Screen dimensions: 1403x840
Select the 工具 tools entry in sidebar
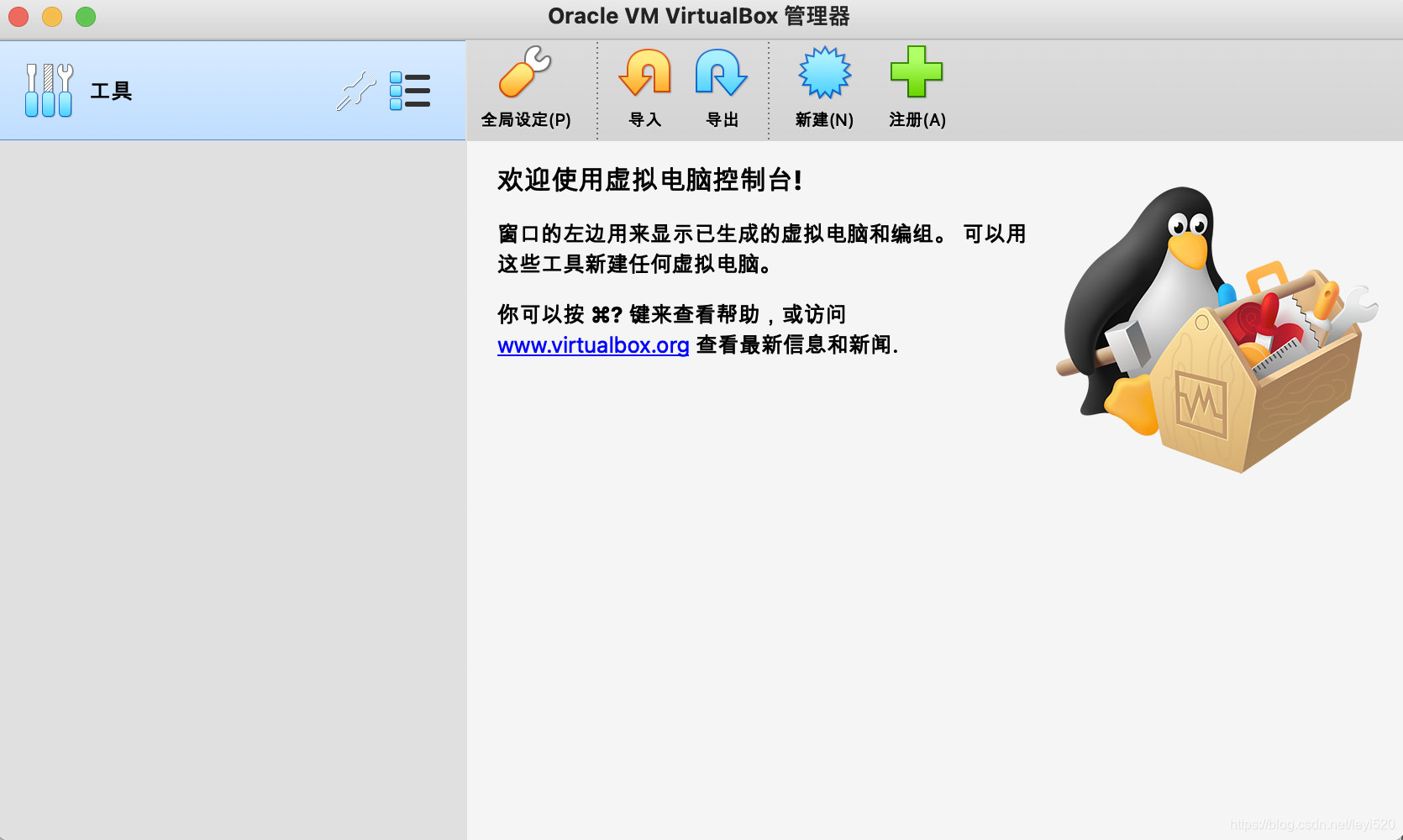[233, 90]
